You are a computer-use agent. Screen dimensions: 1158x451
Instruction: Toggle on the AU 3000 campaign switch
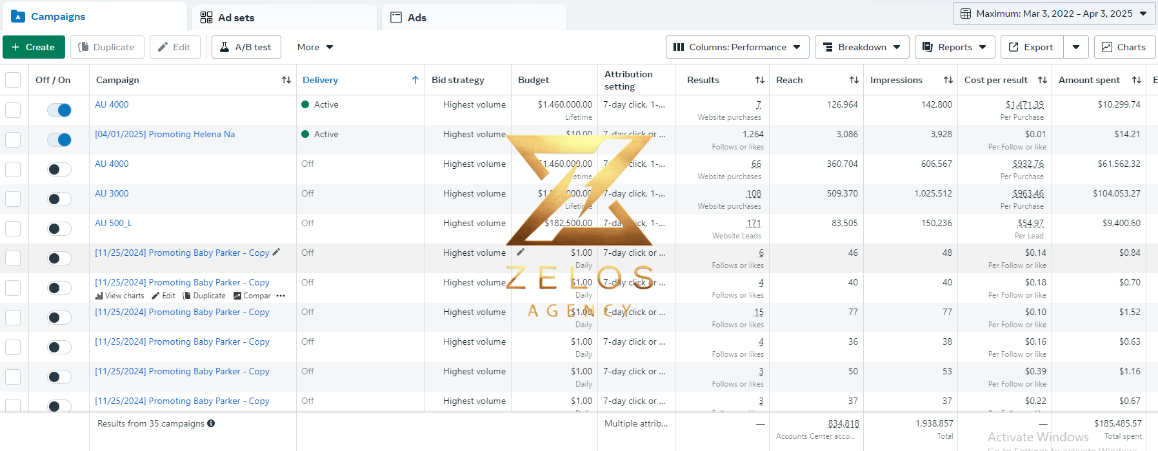click(59, 199)
